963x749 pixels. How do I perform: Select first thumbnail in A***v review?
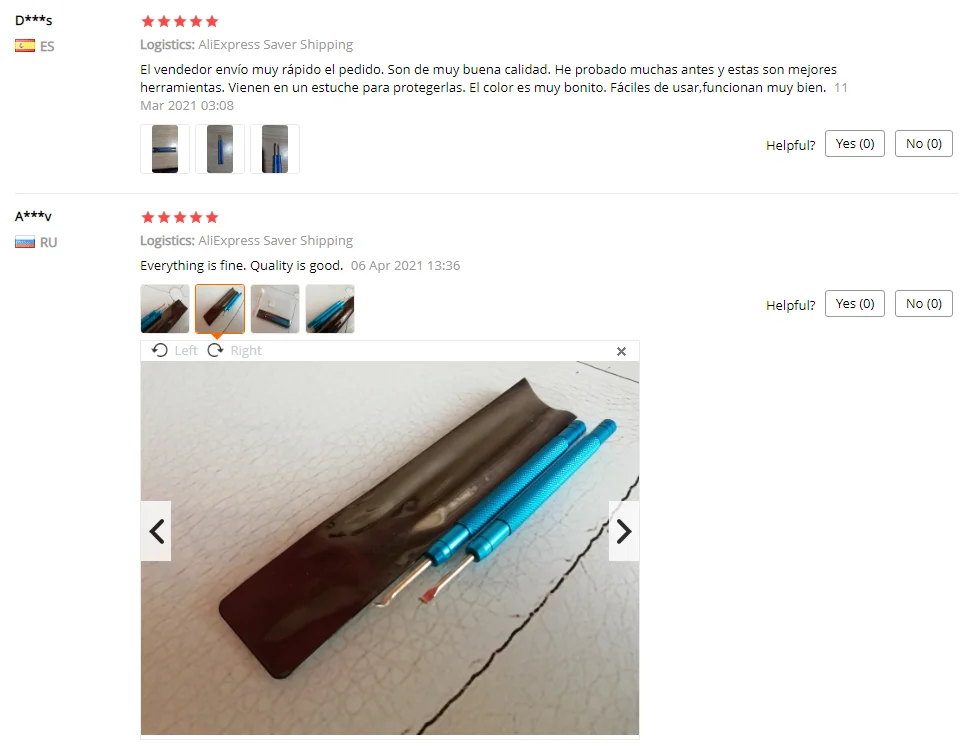pyautogui.click(x=165, y=309)
